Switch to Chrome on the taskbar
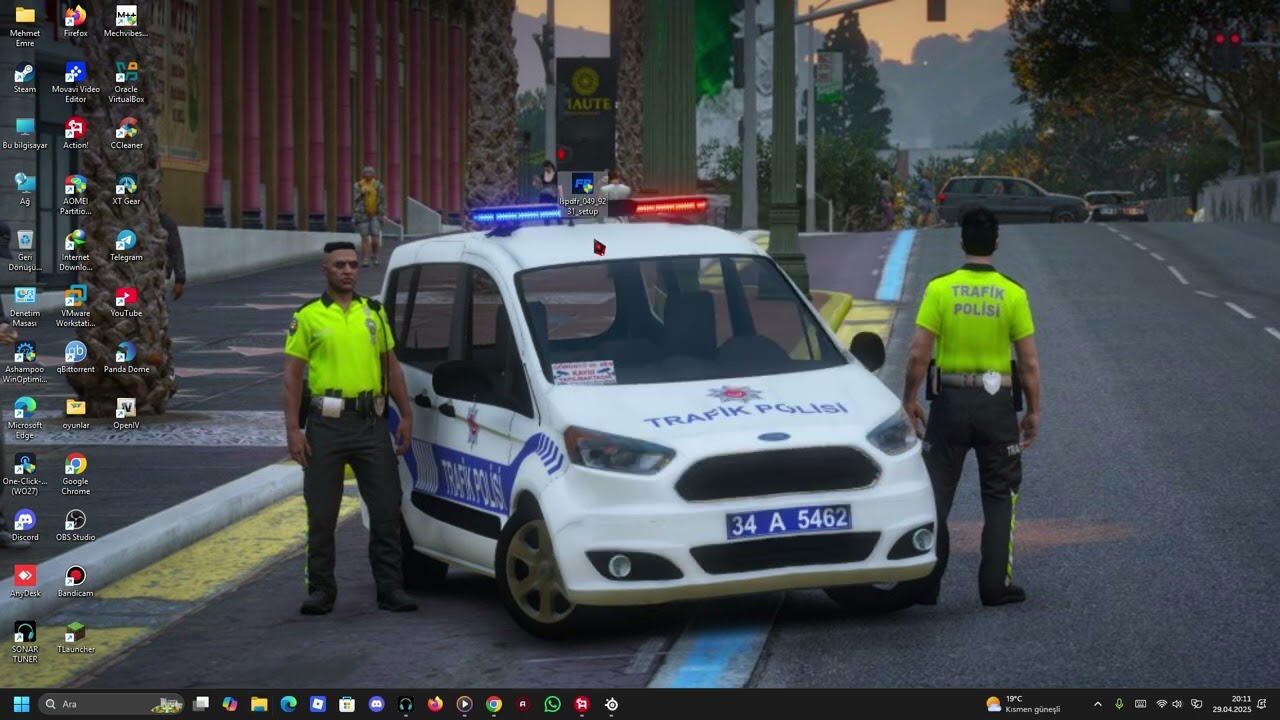The width and height of the screenshot is (1280, 720). (x=493, y=704)
